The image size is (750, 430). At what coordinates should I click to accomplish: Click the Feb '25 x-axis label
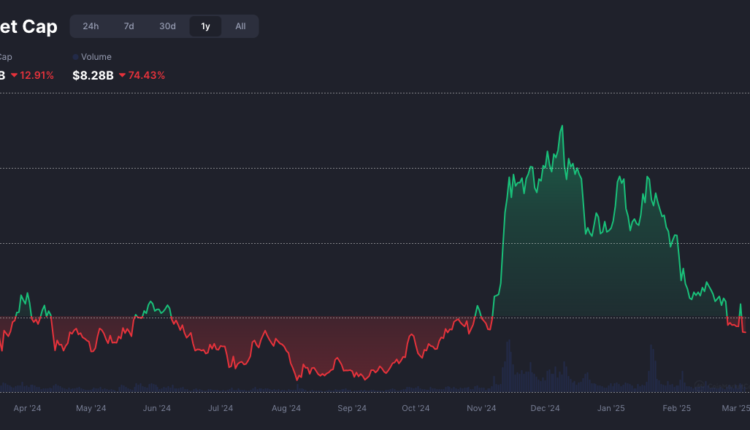(676, 408)
